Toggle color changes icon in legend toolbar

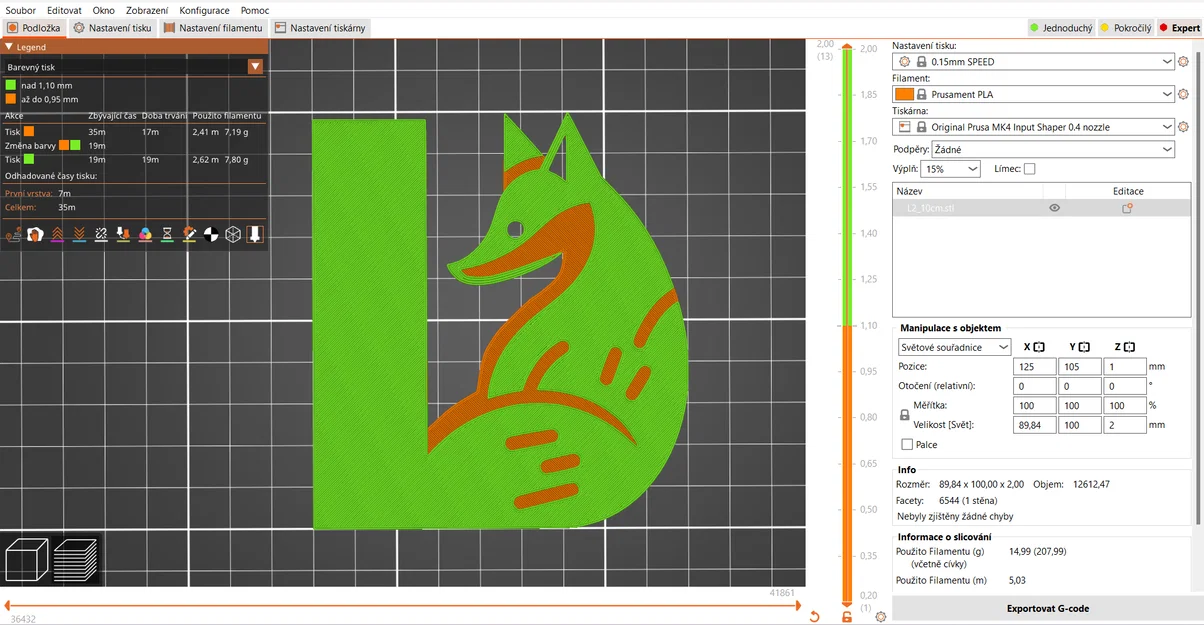tap(145, 234)
